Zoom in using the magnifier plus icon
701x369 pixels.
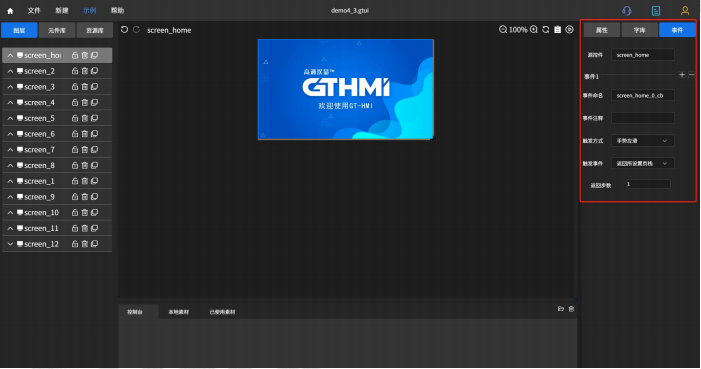click(x=534, y=30)
